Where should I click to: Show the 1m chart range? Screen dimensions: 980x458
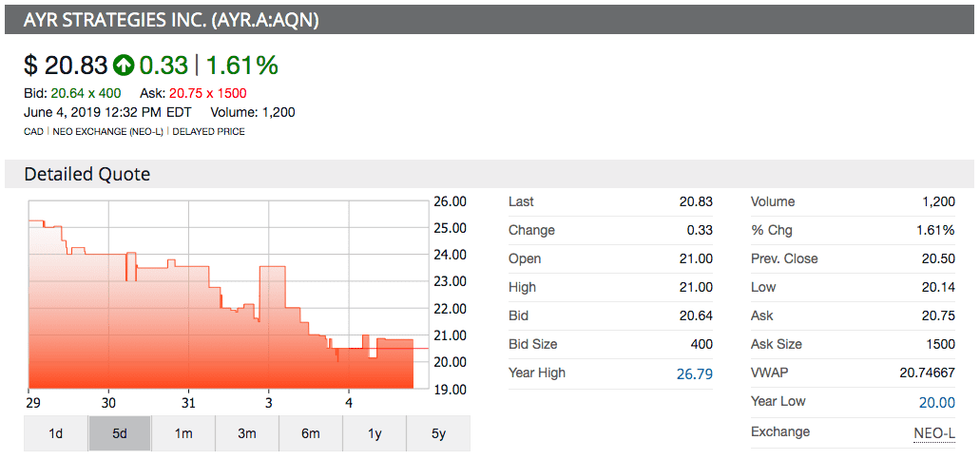[x=183, y=433]
